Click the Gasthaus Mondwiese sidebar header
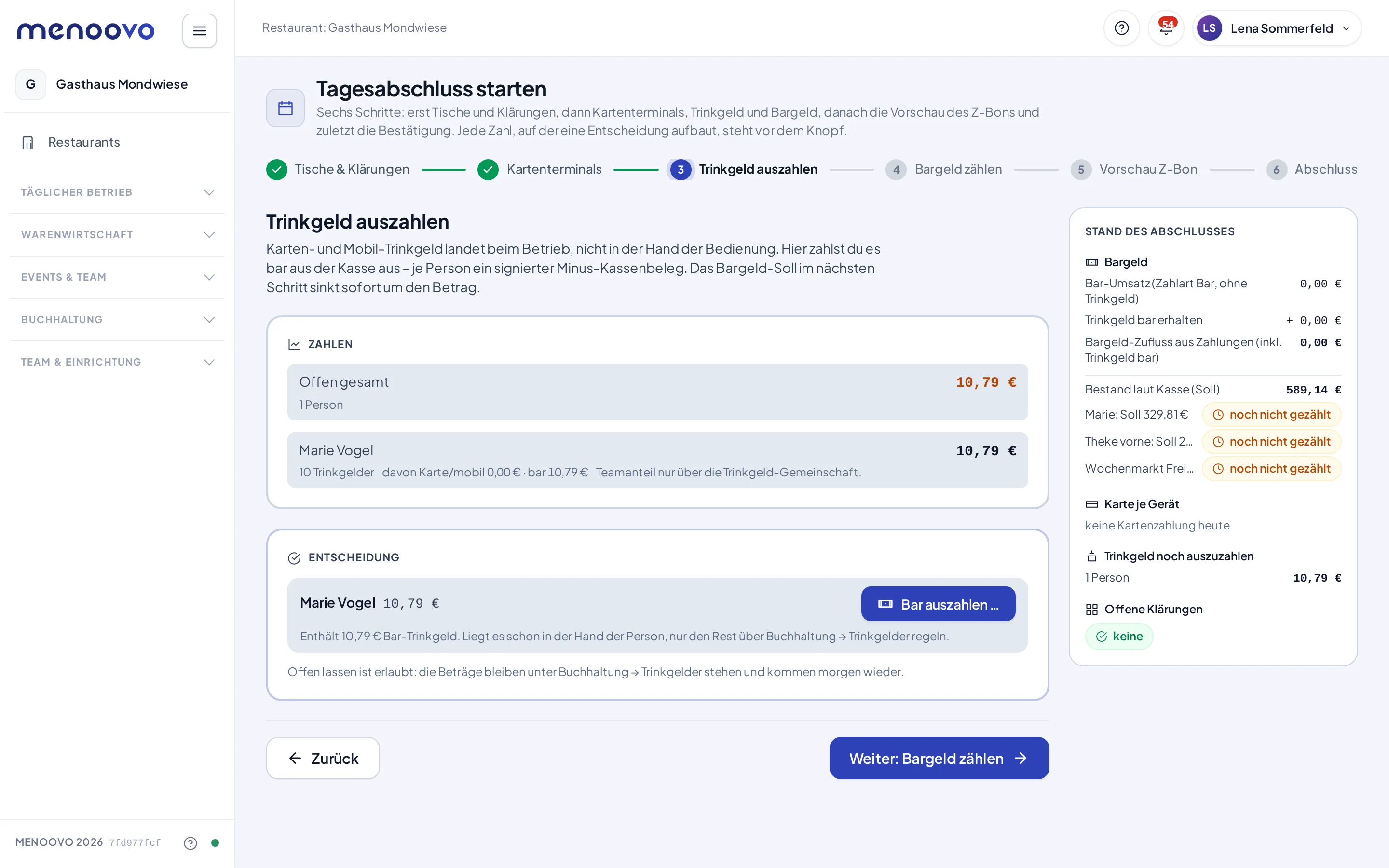The height and width of the screenshot is (868, 1389). pos(117,84)
